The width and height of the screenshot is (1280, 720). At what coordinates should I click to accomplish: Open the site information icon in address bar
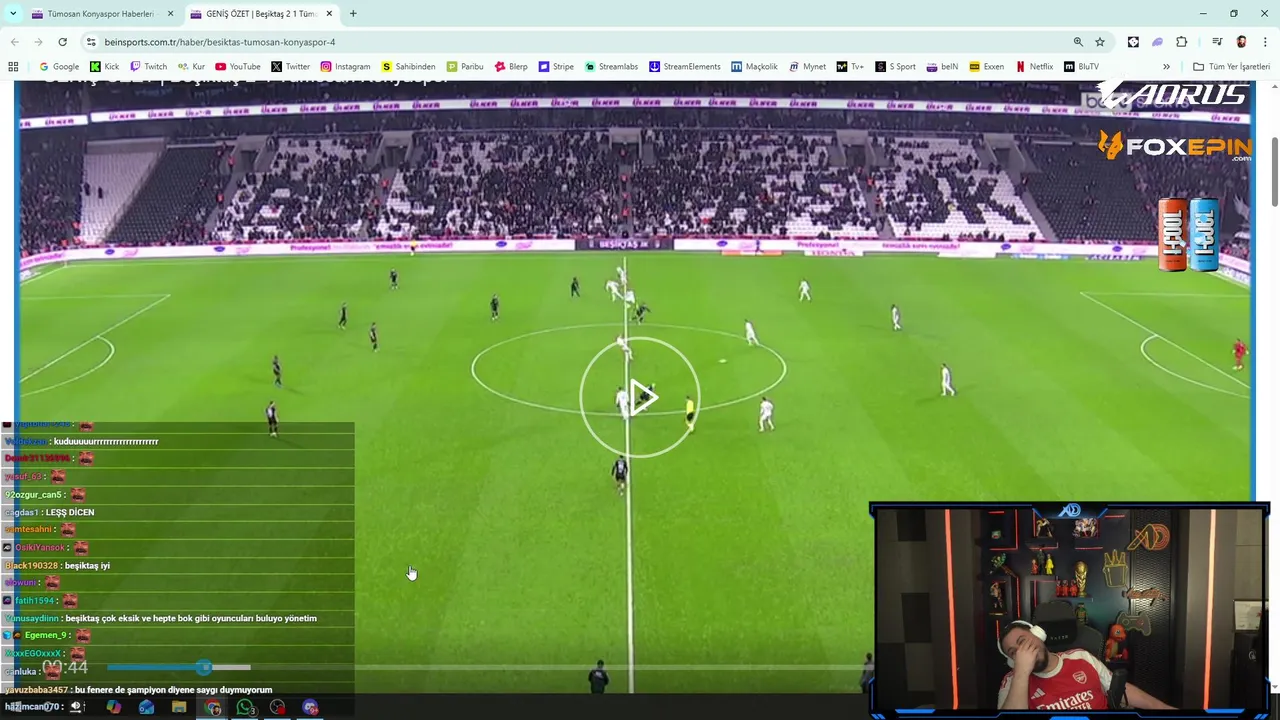pyautogui.click(x=91, y=42)
